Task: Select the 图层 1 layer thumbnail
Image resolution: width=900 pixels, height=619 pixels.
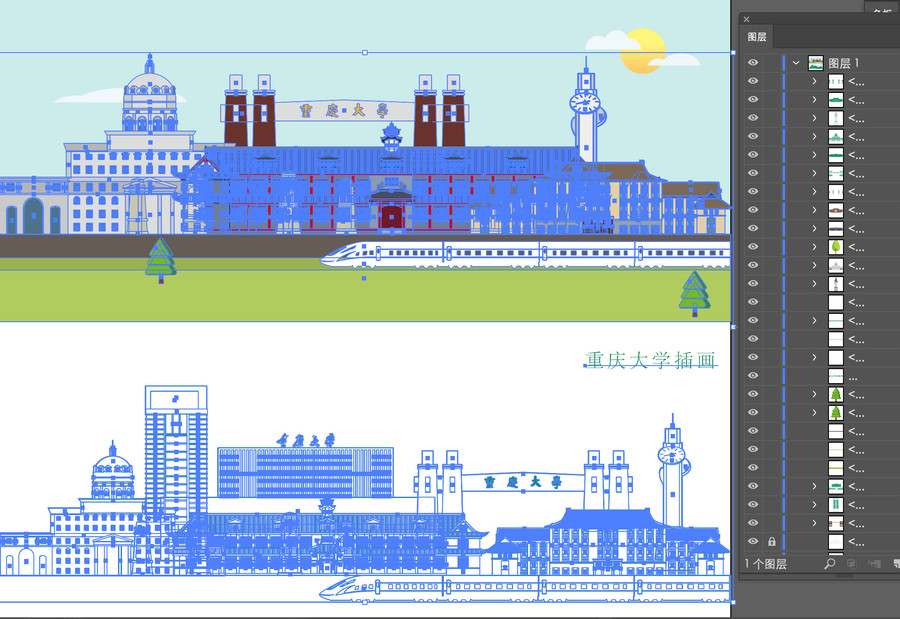Action: tap(816, 63)
